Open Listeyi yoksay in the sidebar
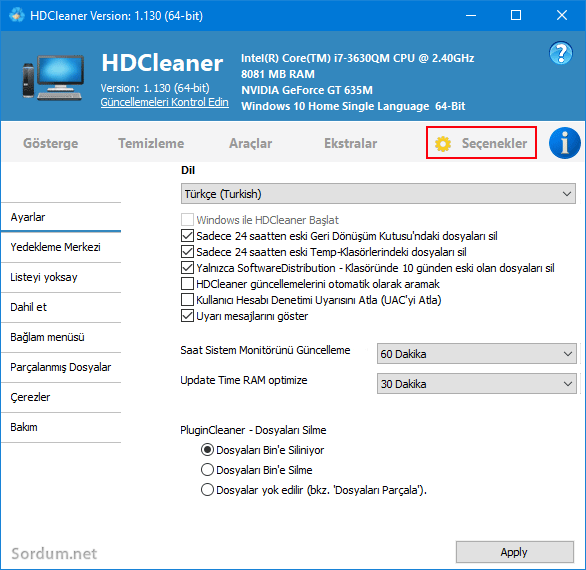This screenshot has height=570, width=586. click(61, 277)
